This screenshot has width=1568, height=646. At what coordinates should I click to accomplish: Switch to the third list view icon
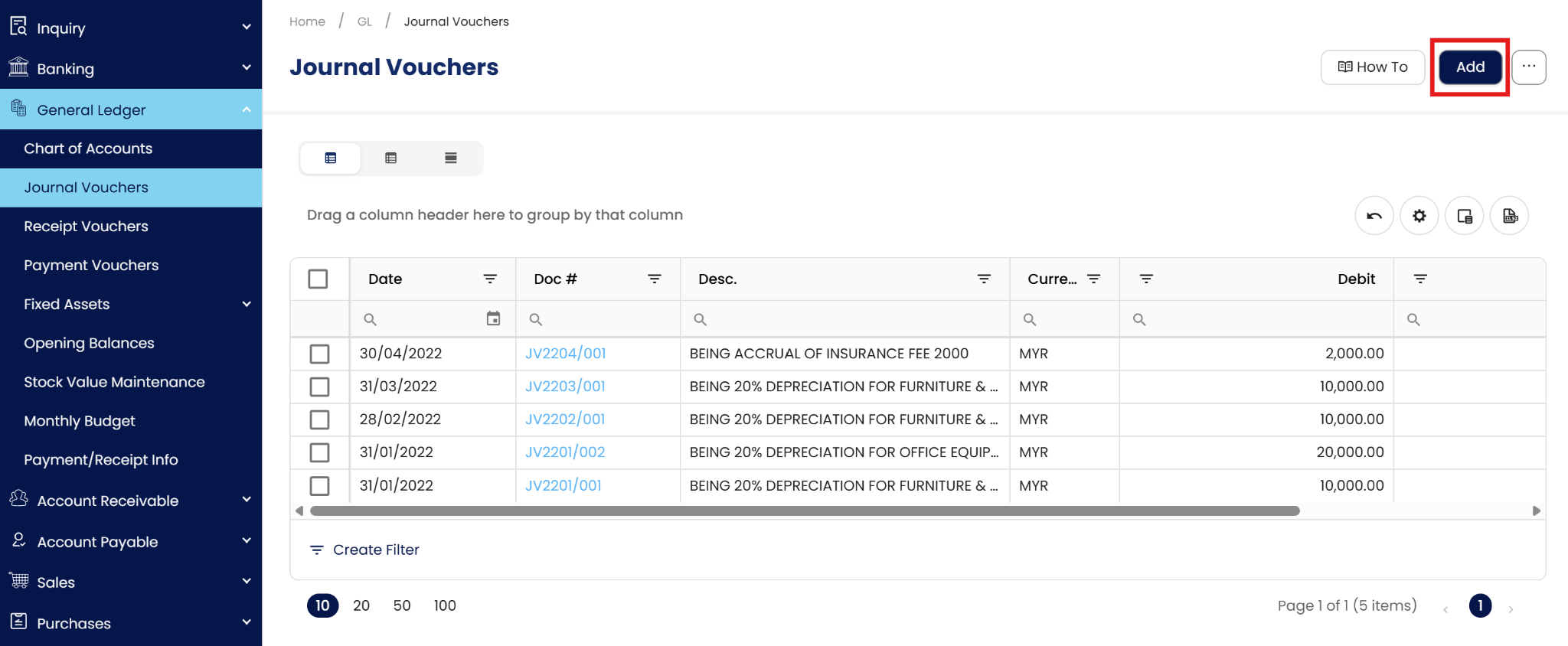pyautogui.click(x=451, y=158)
